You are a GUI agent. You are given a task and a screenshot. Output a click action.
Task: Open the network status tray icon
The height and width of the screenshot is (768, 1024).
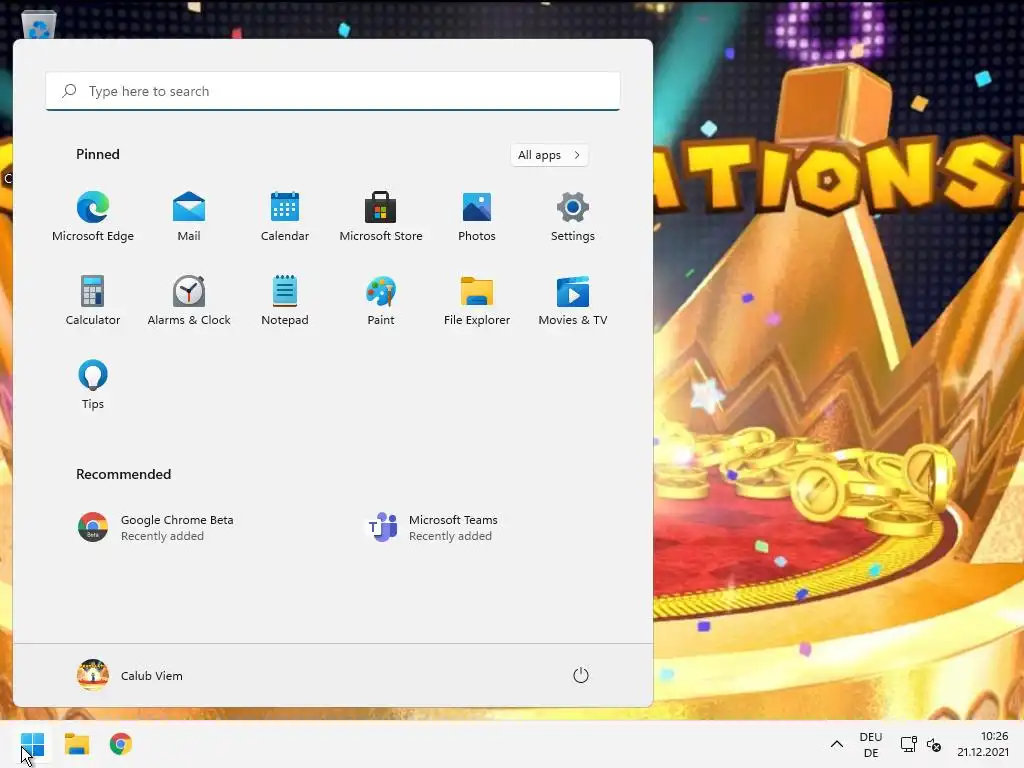coord(908,744)
